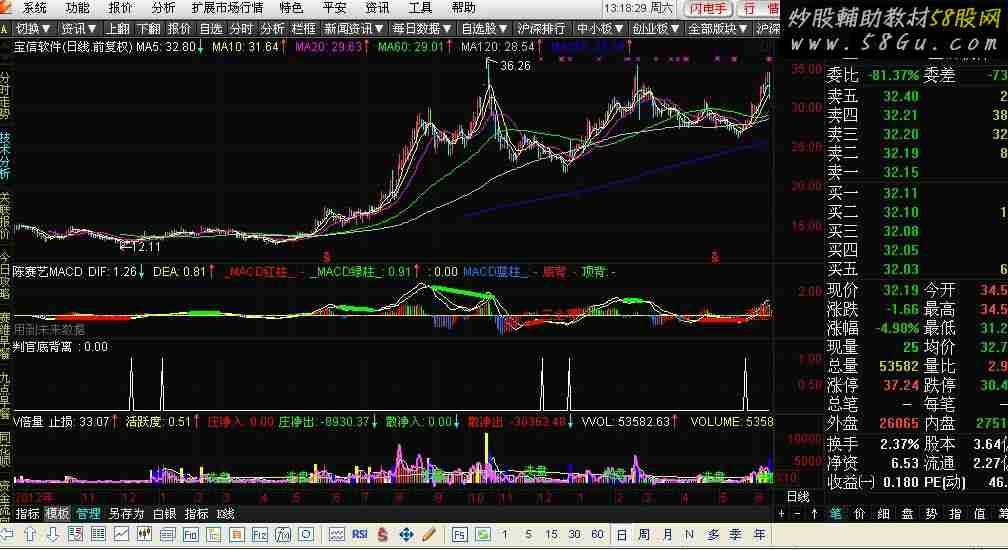The height and width of the screenshot is (550, 1008).
Task: Click the red dollar sign icon
Action: click(x=382, y=534)
